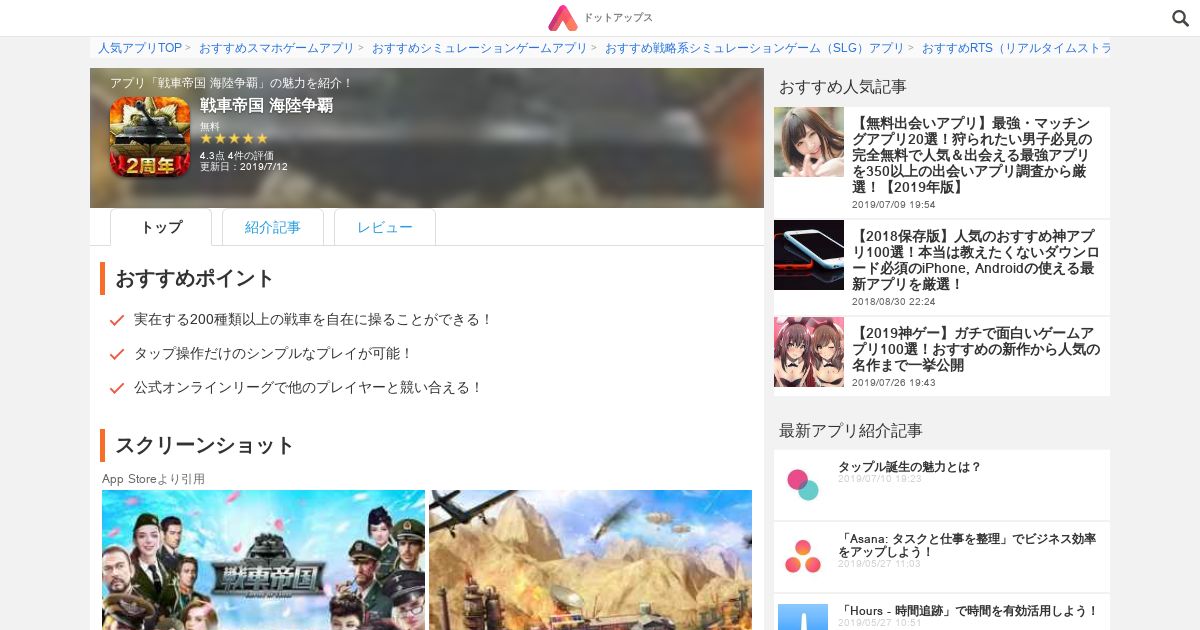Viewport: 1200px width, 630px height.
Task: Click the タップ操作だけのシンプルなプレイ point
Action: click(273, 354)
